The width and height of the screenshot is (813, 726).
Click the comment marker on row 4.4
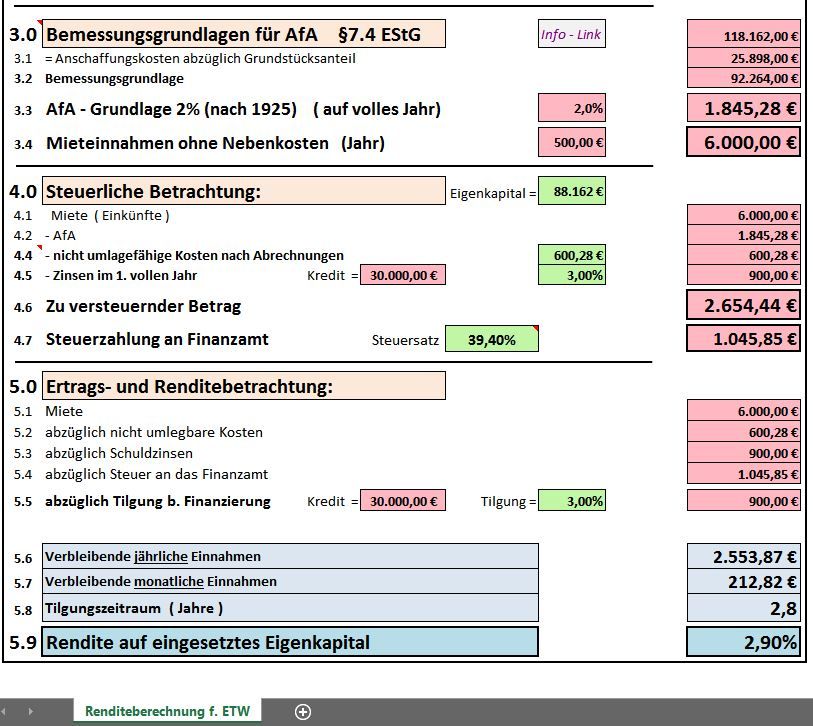(x=41, y=248)
